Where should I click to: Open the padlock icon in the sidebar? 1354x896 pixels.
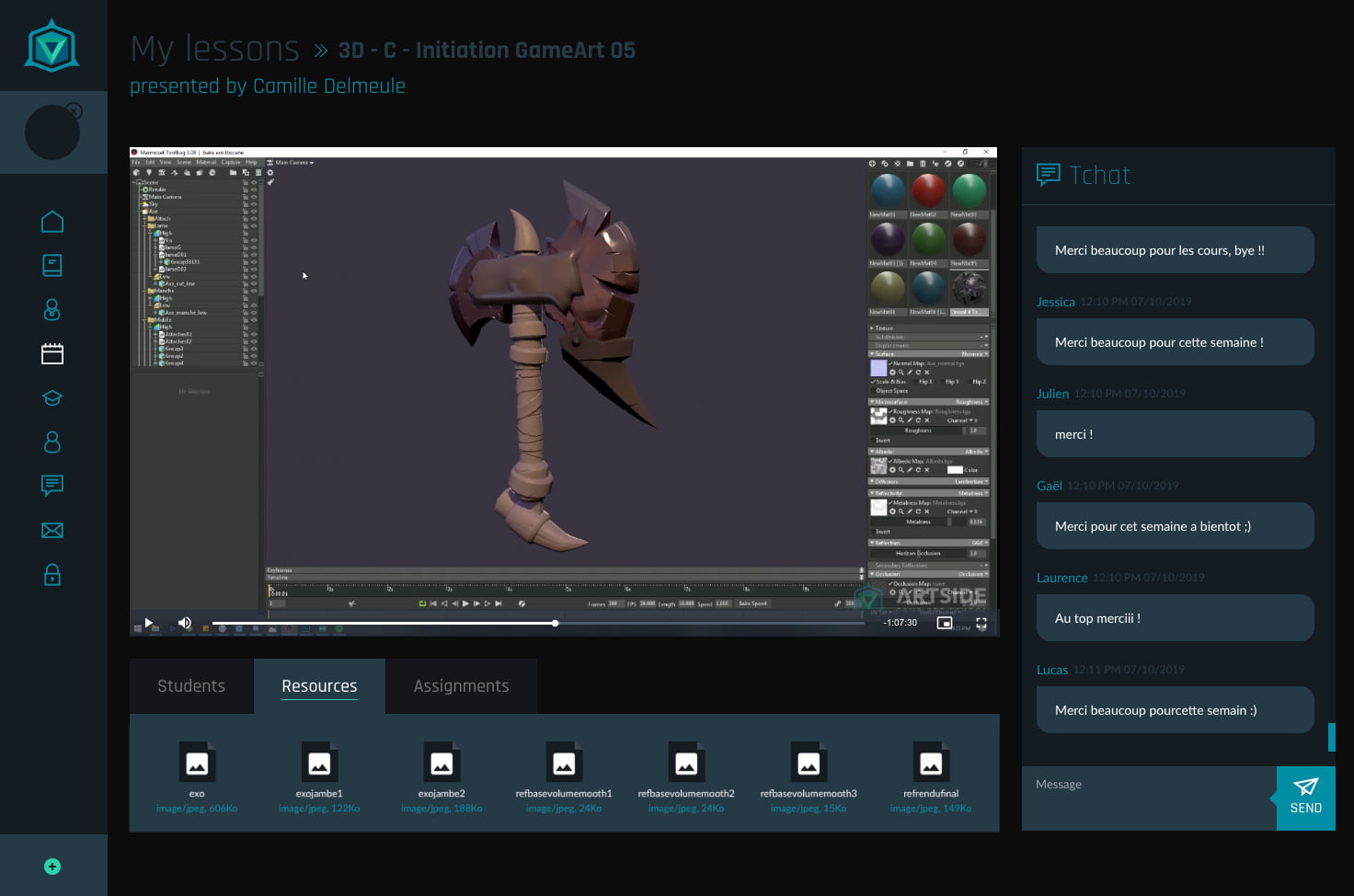pyautogui.click(x=52, y=575)
